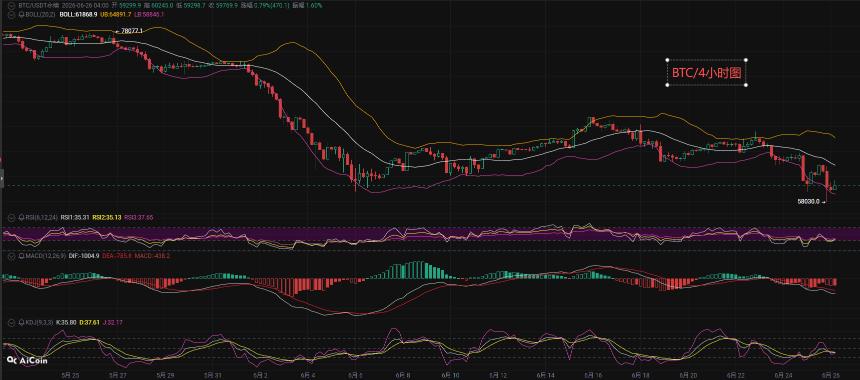The image size is (860, 380).
Task: Collapse the MACD indicator panel chevron
Action: click(11, 256)
